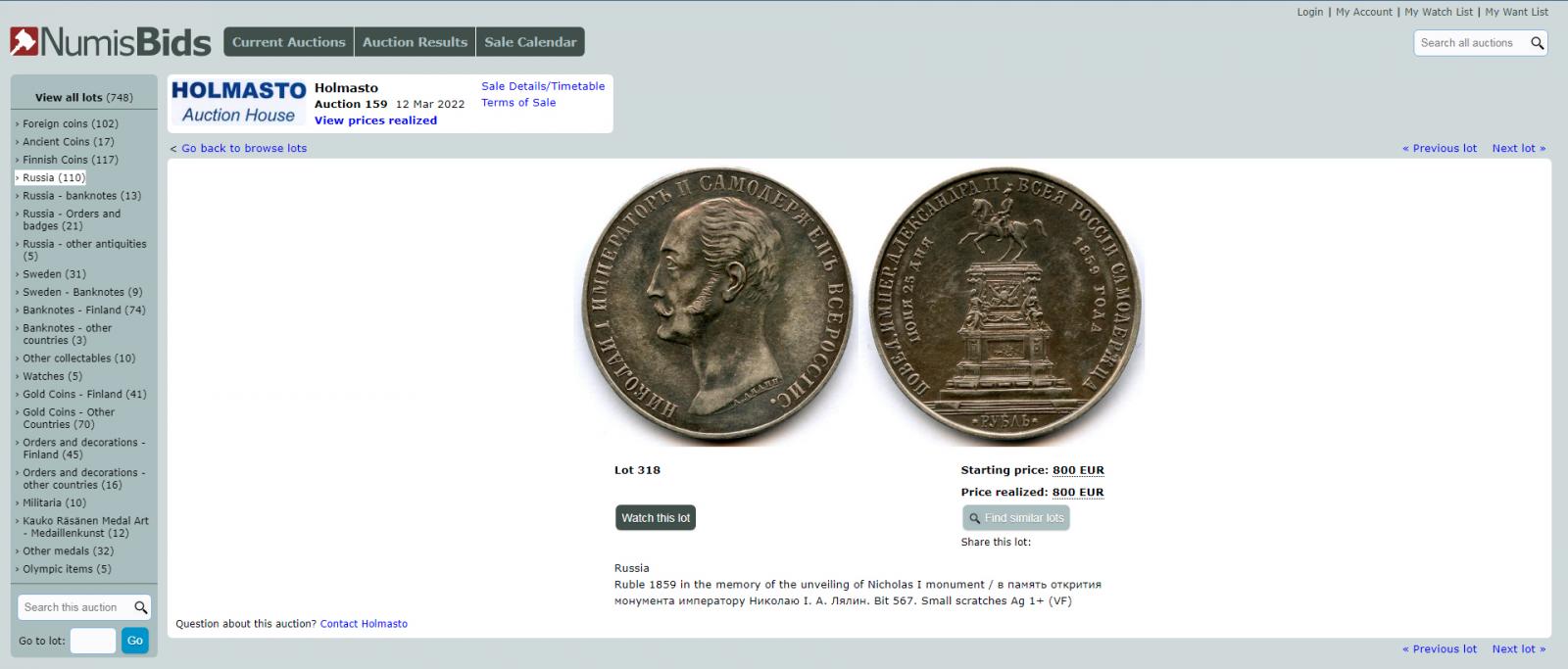1568x669 pixels.
Task: Click the NumisBids logo
Action: coord(111,42)
